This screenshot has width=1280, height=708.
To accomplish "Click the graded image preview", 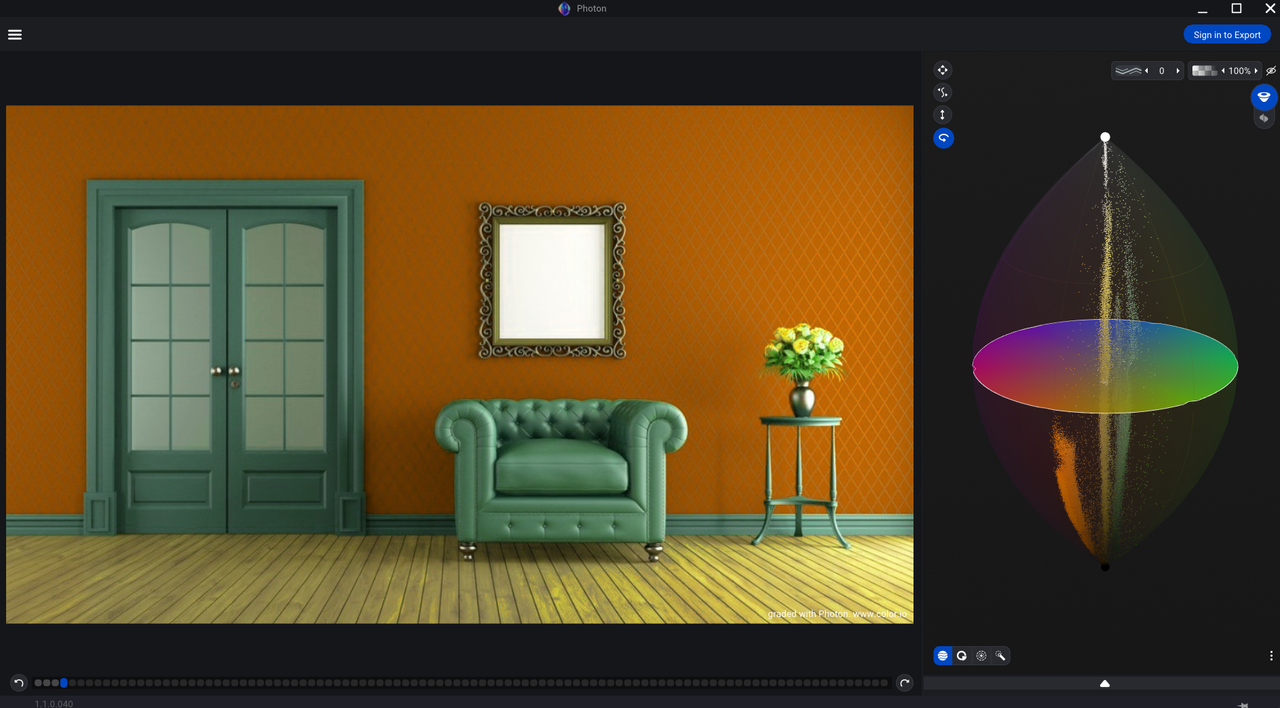I will pos(460,364).
